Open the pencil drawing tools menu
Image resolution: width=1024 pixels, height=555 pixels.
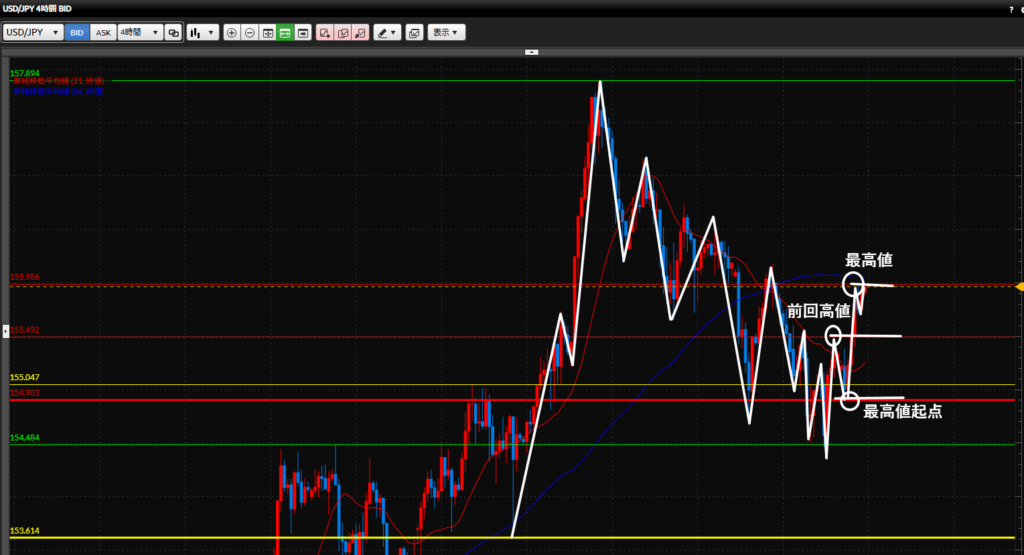pyautogui.click(x=387, y=33)
